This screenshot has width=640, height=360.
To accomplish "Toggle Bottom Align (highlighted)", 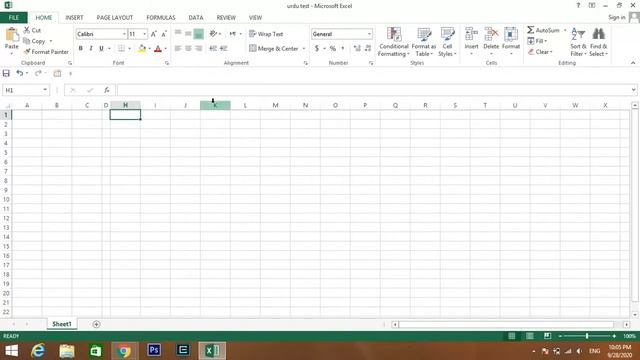I will coord(198,34).
